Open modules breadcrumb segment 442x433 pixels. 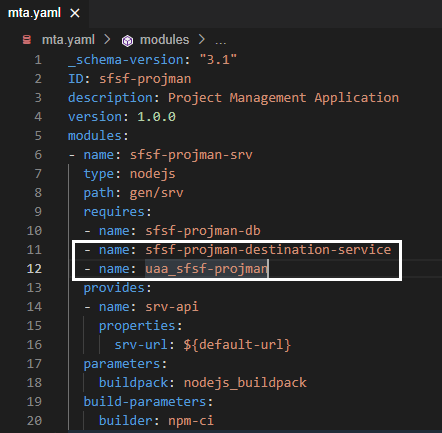(164, 40)
